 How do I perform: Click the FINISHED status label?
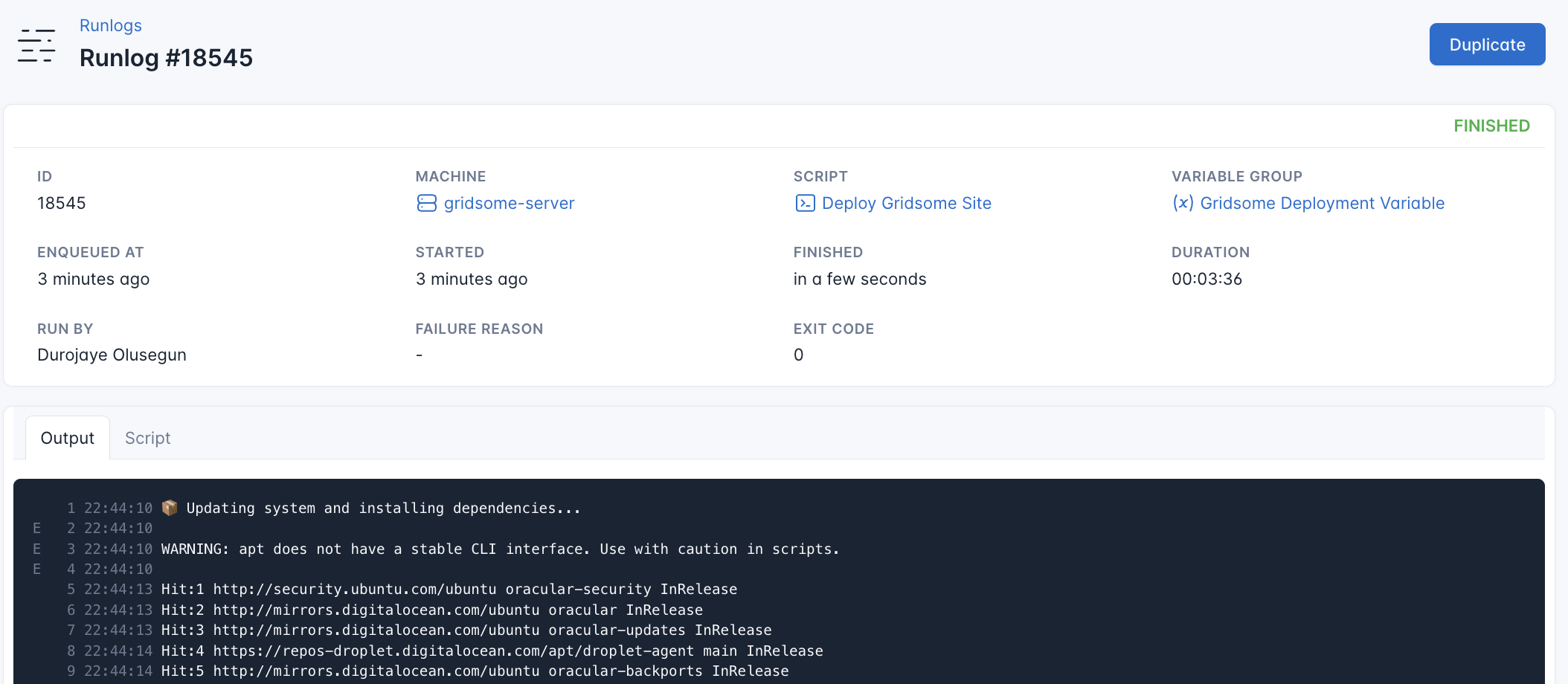click(x=1491, y=125)
